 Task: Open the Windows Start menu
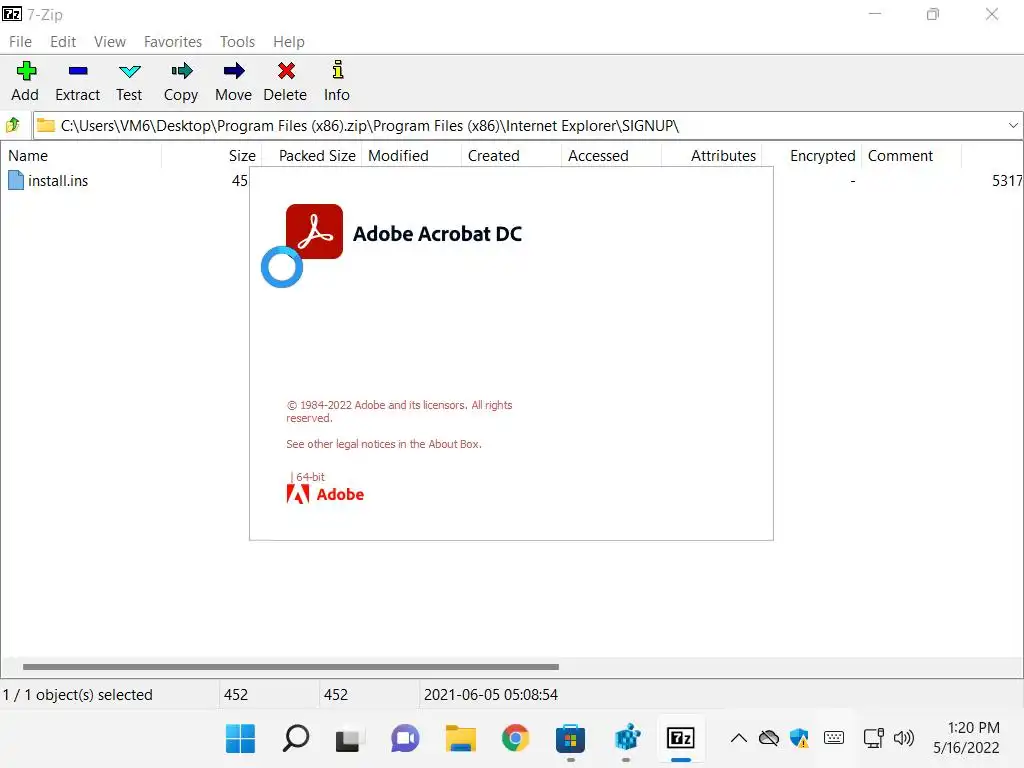pyautogui.click(x=240, y=739)
